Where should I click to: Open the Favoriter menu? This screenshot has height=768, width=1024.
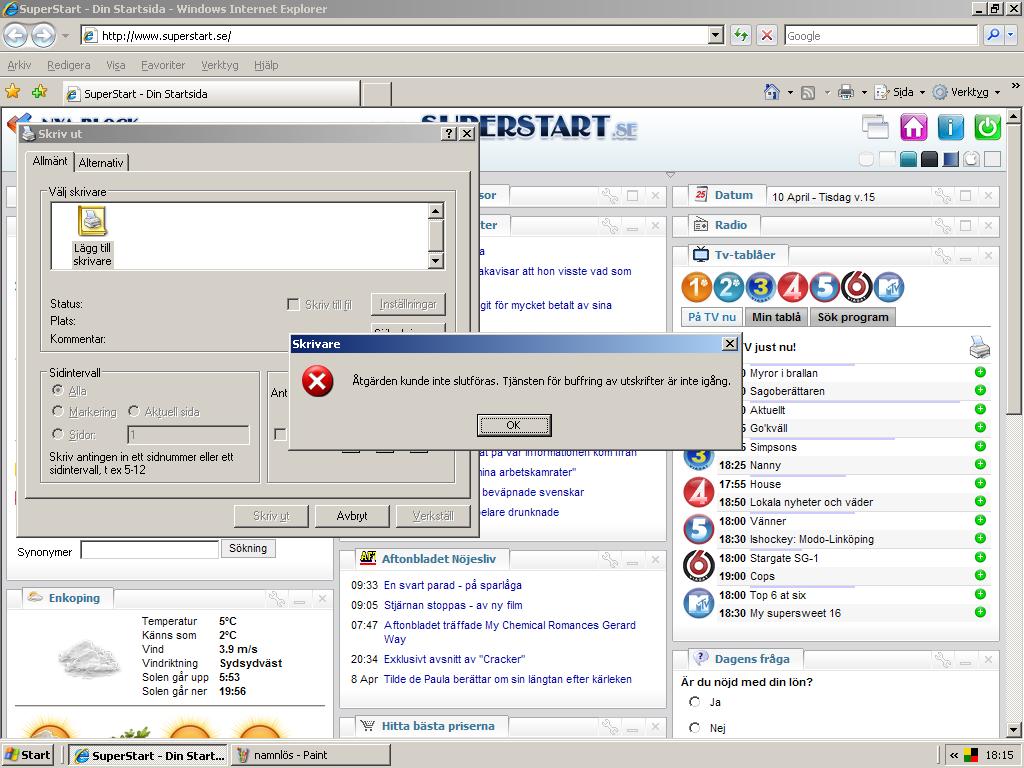click(x=163, y=65)
